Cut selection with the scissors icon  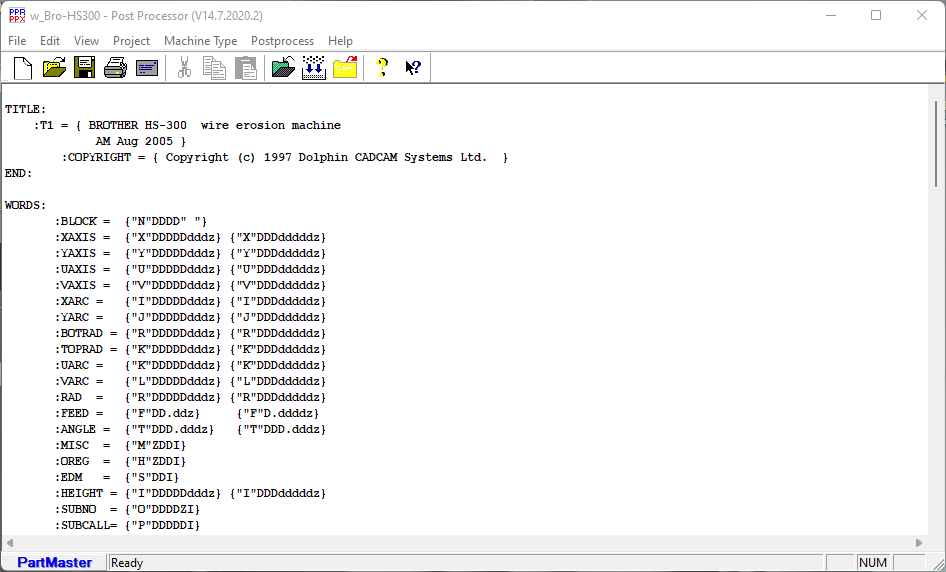click(x=184, y=68)
